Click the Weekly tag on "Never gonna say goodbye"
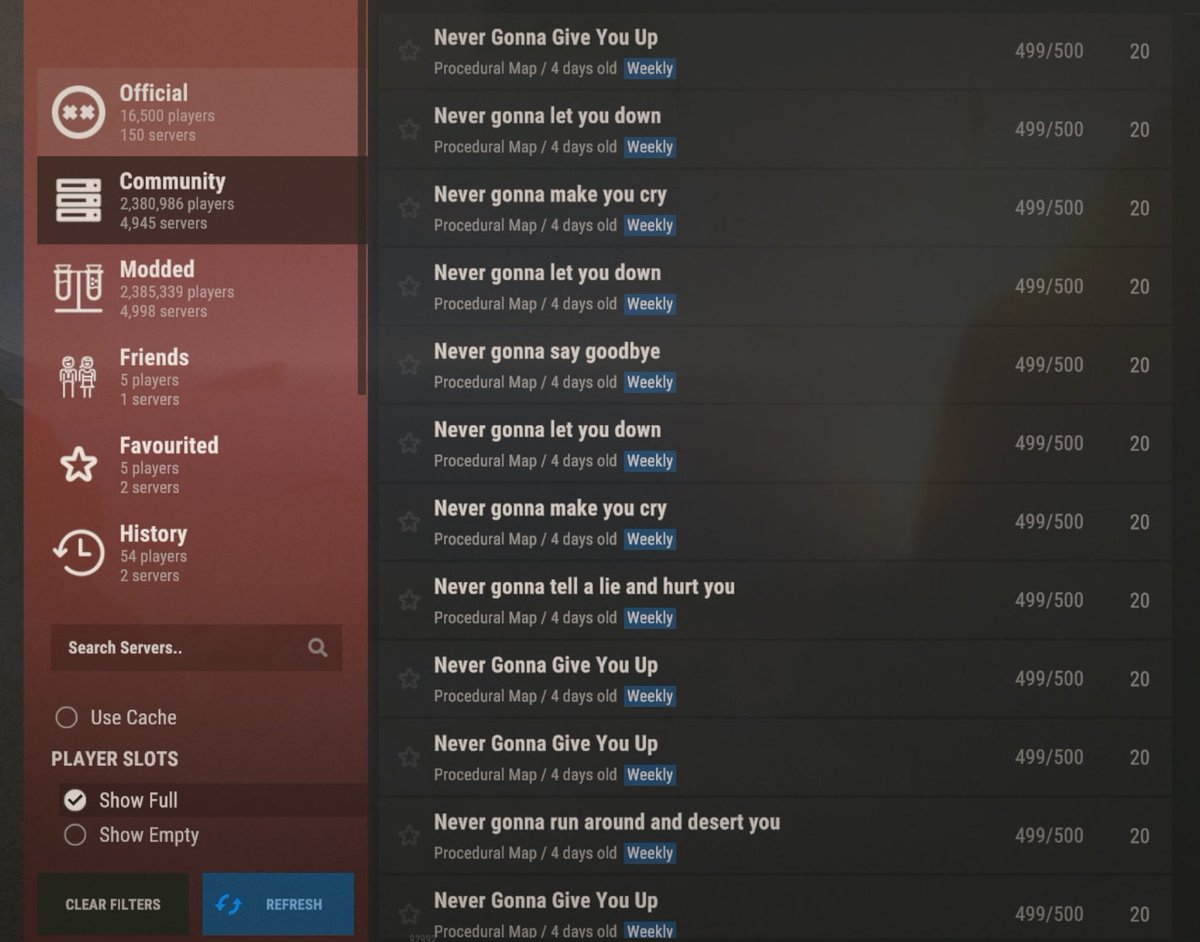The image size is (1200, 942). [x=650, y=382]
